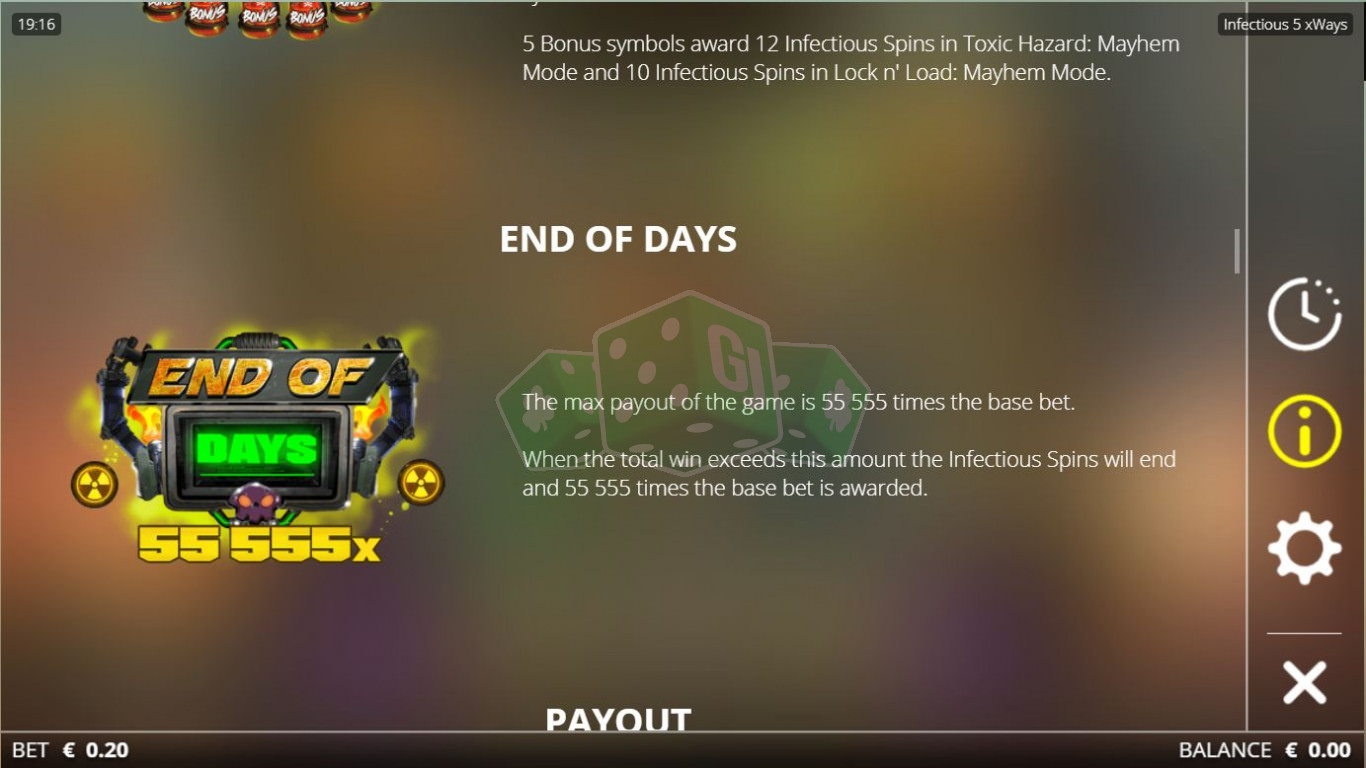1366x768 pixels.
Task: Open the settings gear icon
Action: click(1305, 548)
